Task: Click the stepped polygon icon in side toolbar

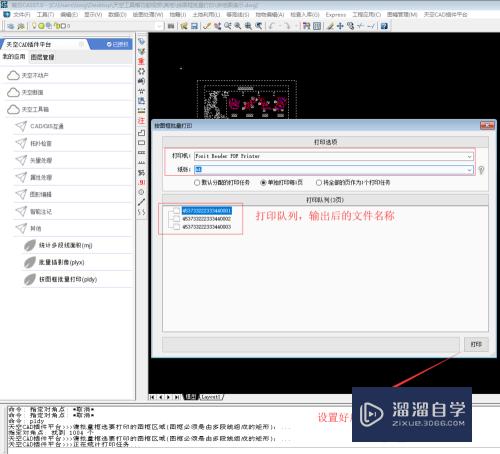Action: pos(141,133)
